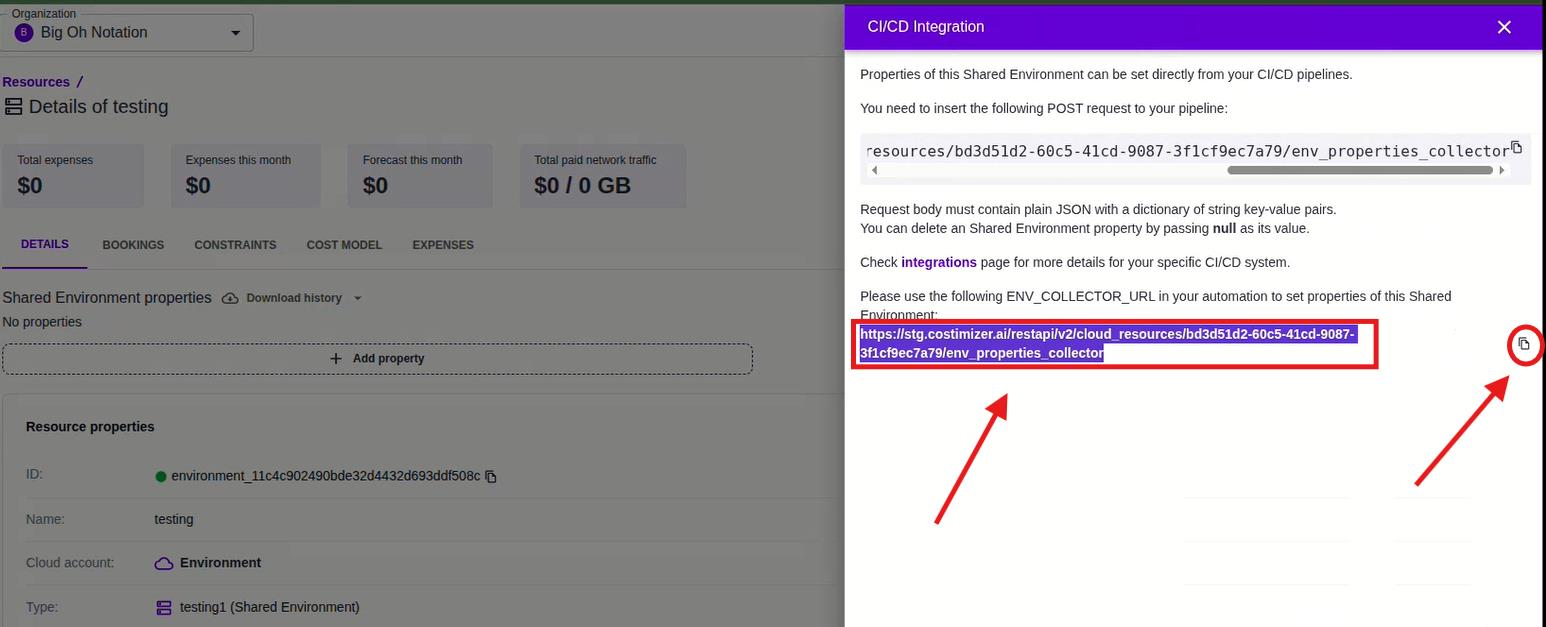This screenshot has height=627, width=1546.
Task: Close the CI/CD Integration panel
Action: click(x=1504, y=27)
